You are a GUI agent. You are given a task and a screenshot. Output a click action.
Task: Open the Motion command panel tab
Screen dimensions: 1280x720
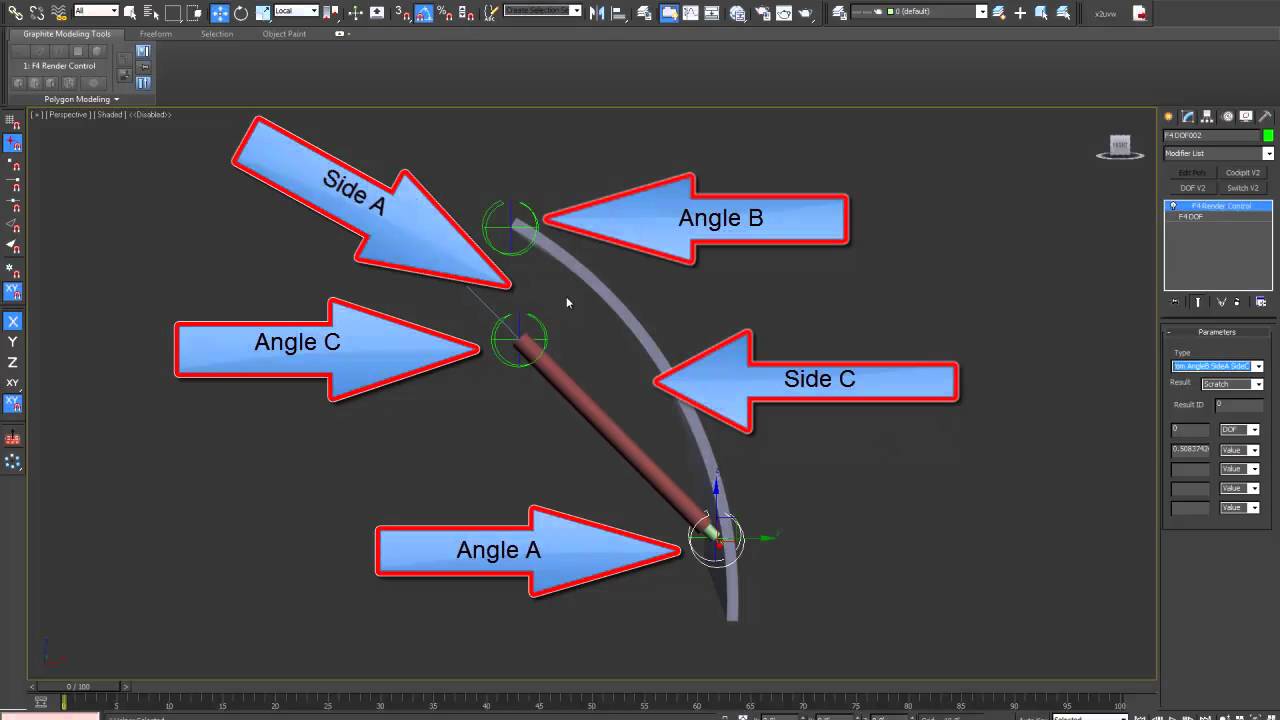point(1228,117)
